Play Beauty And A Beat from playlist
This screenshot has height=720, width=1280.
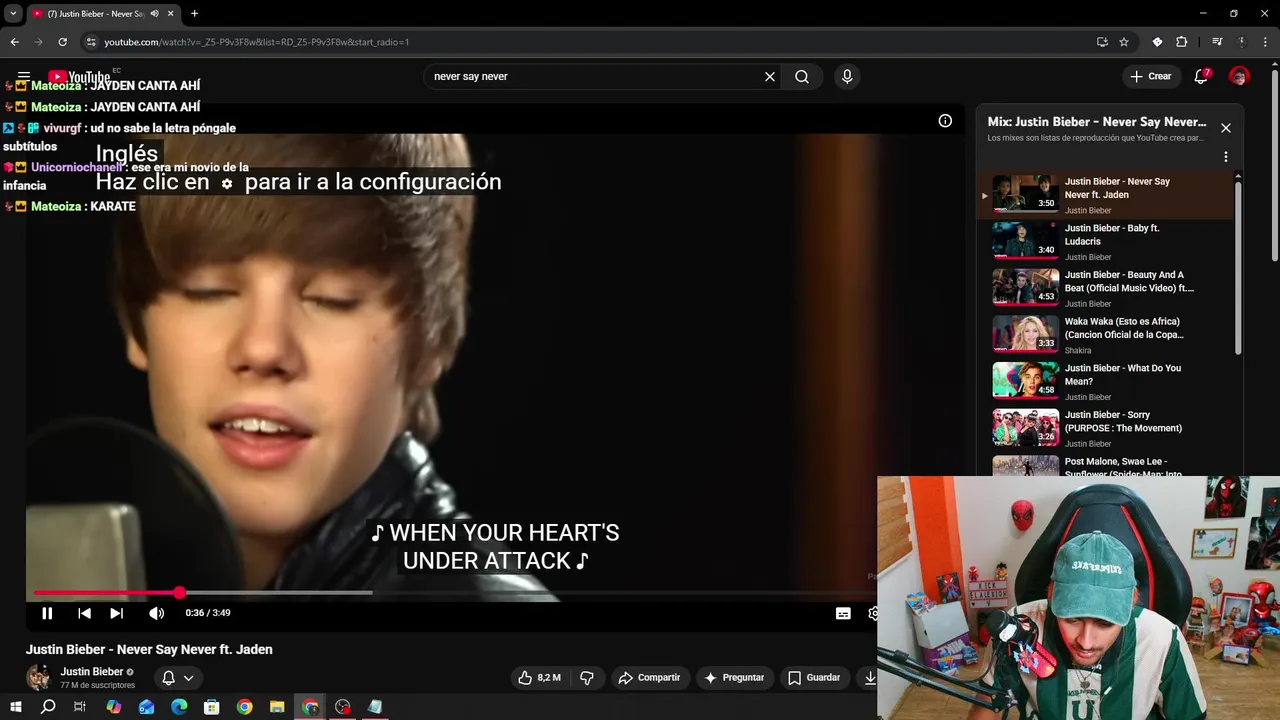pos(1106,288)
